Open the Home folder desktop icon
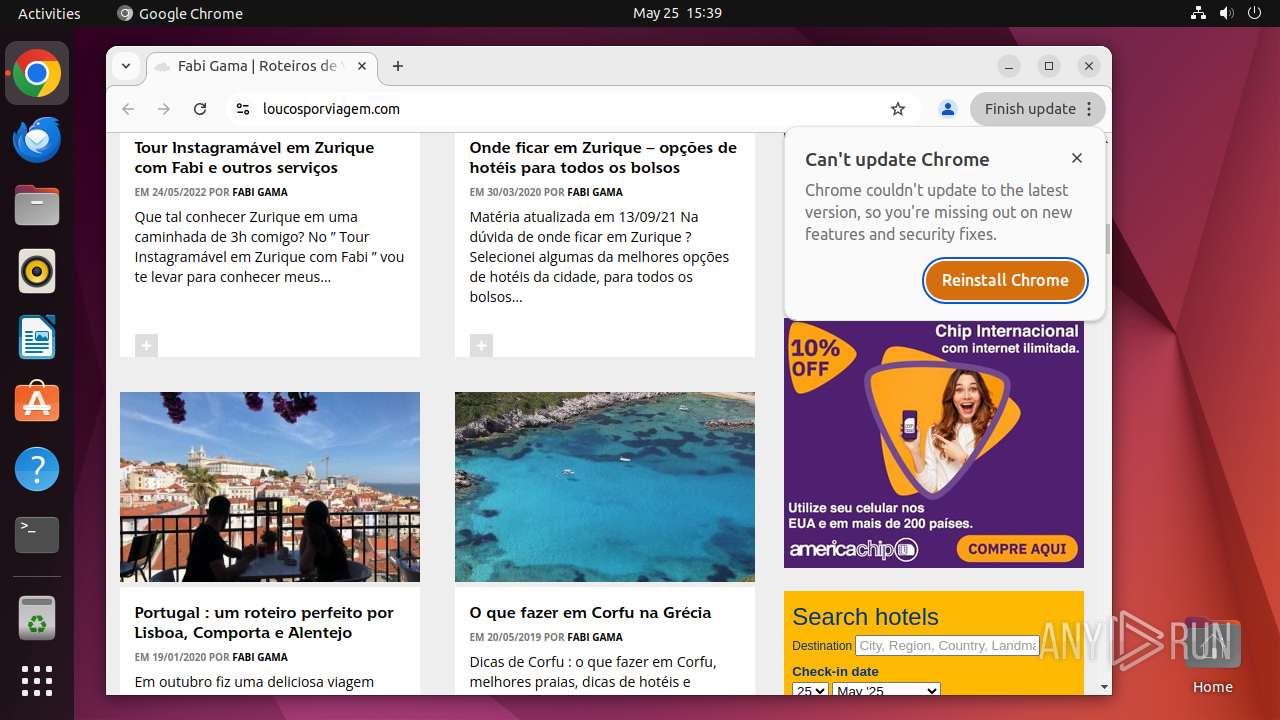Image resolution: width=1280 pixels, height=720 pixels. 1212,656
